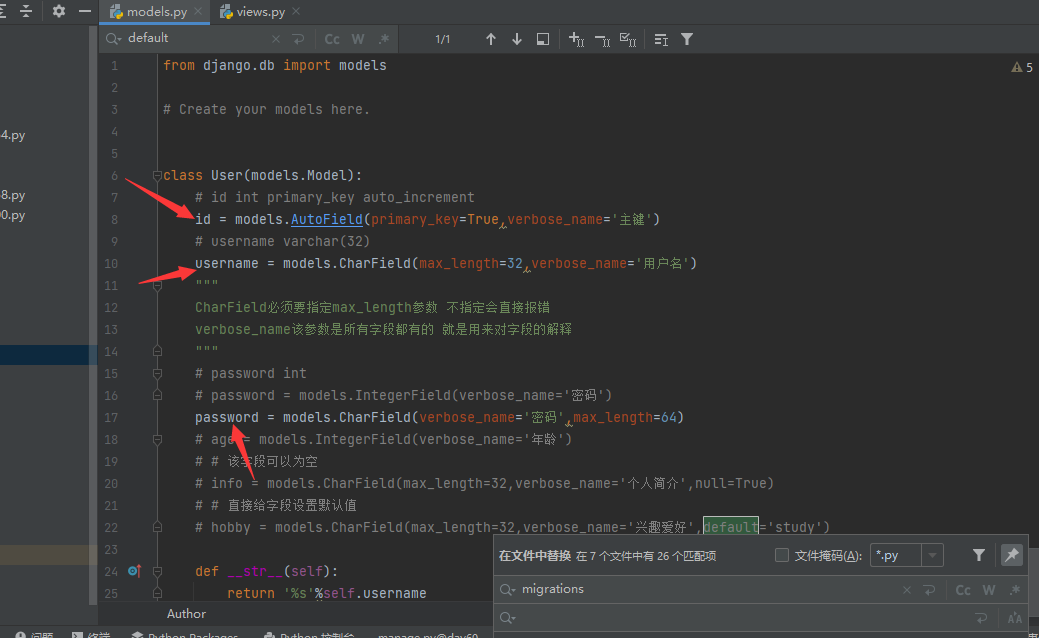Select the 4.py file in project tree
Image resolution: width=1039 pixels, height=638 pixels.
pyautogui.click(x=13, y=135)
